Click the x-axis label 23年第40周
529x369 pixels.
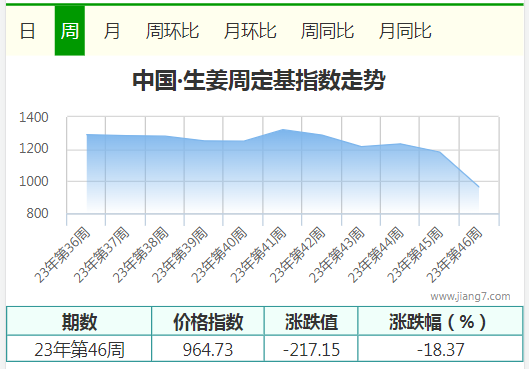point(219,255)
